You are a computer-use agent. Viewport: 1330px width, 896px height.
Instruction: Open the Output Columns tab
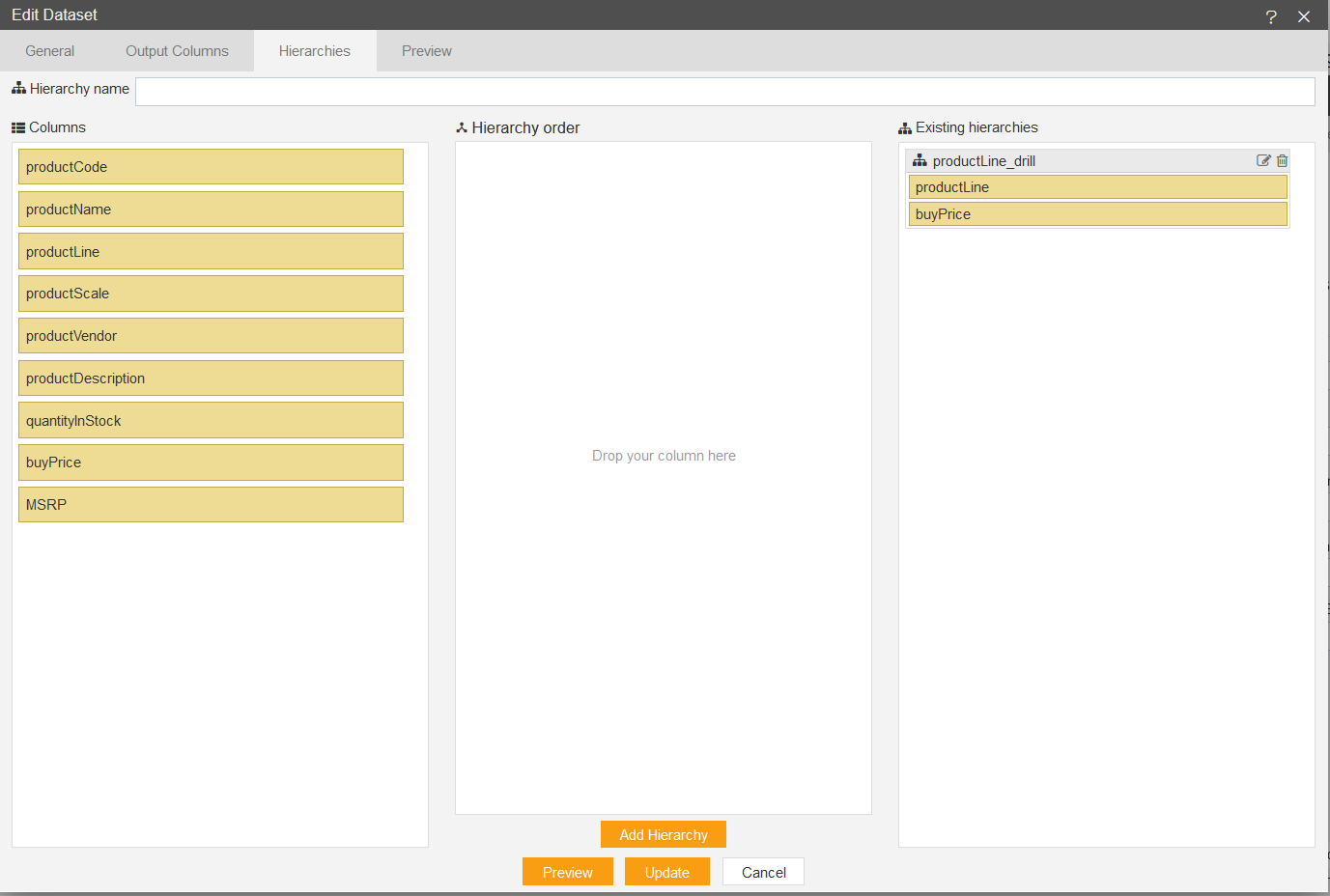[177, 51]
